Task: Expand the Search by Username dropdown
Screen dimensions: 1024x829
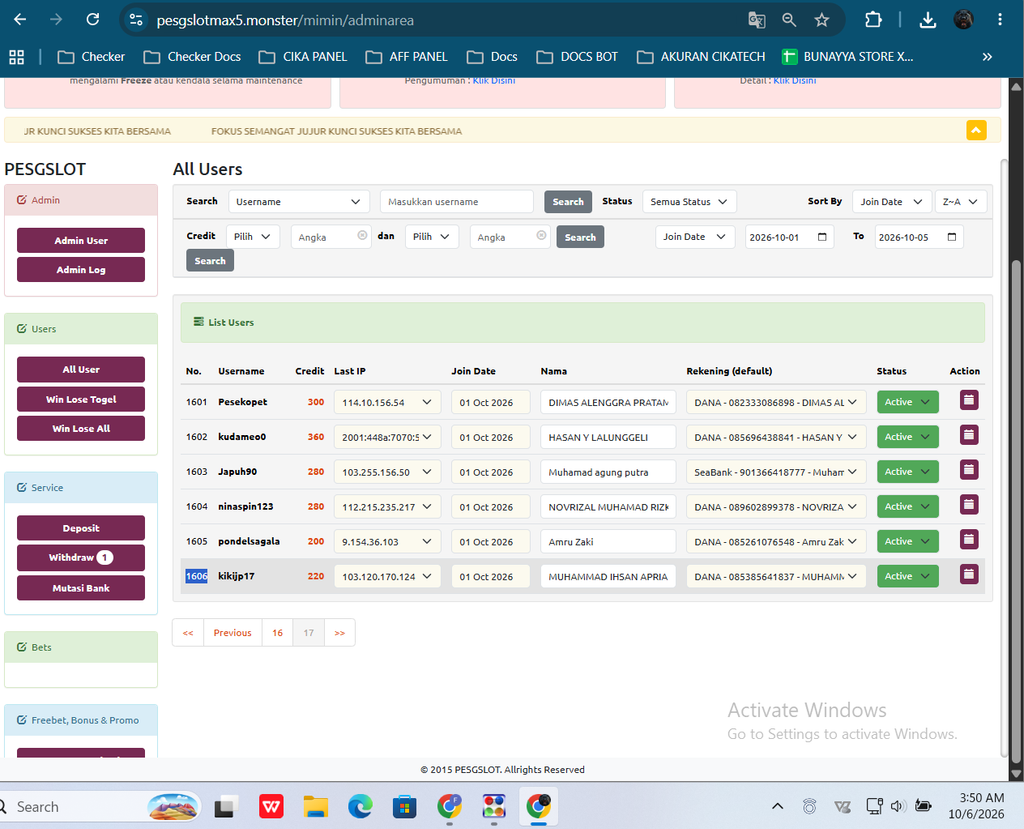Action: pyautogui.click(x=298, y=201)
